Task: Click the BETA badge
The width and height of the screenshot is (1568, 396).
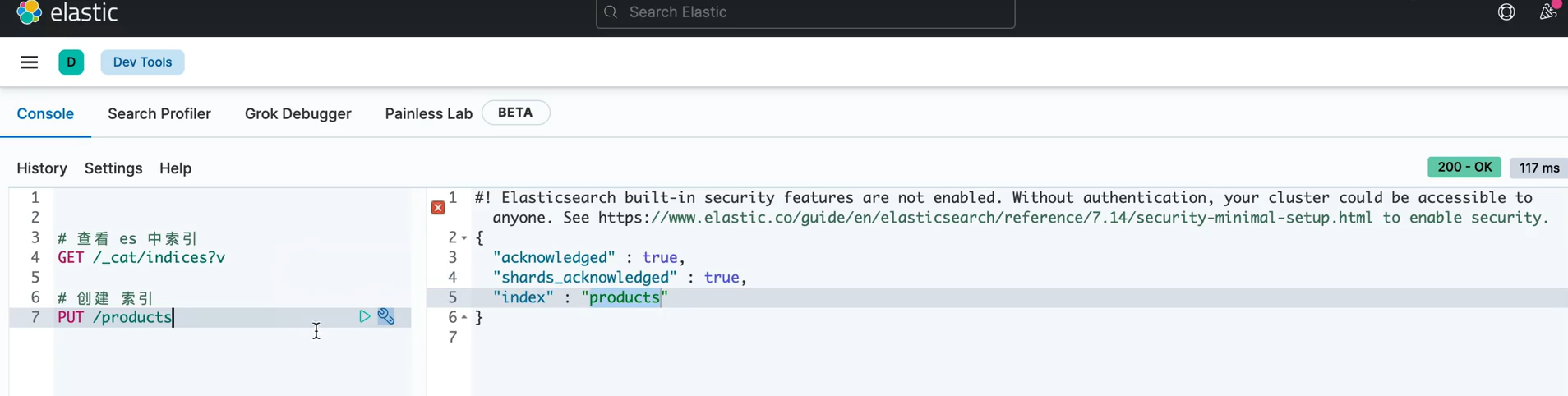Action: tap(515, 113)
